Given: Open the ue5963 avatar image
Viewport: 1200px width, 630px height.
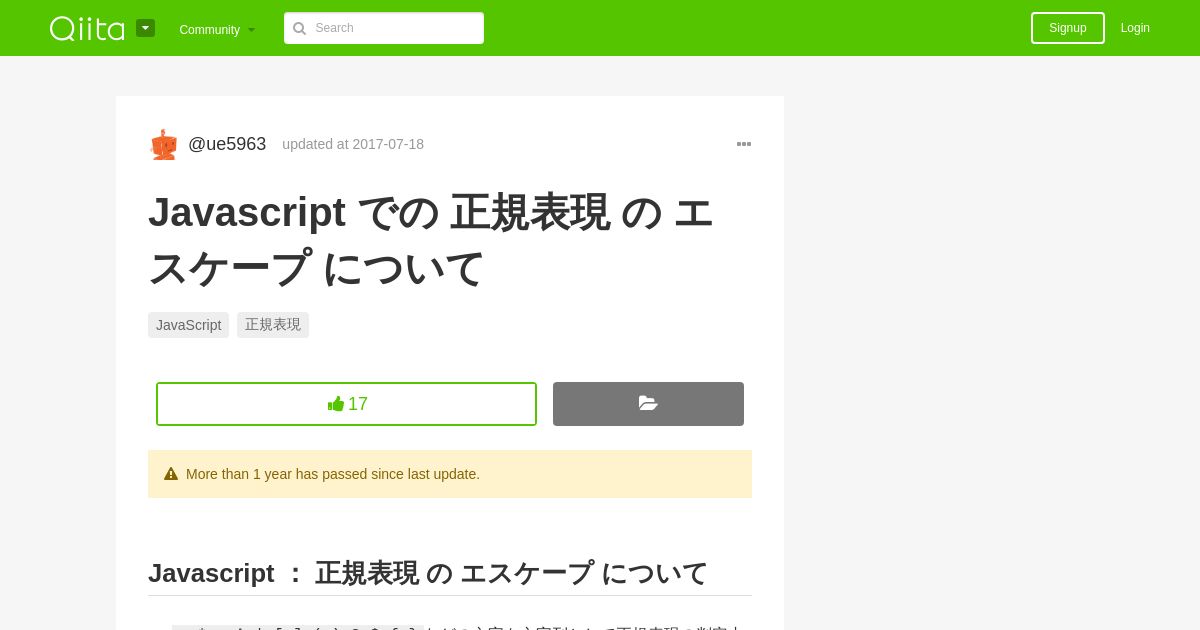Looking at the screenshot, I should tap(163, 144).
